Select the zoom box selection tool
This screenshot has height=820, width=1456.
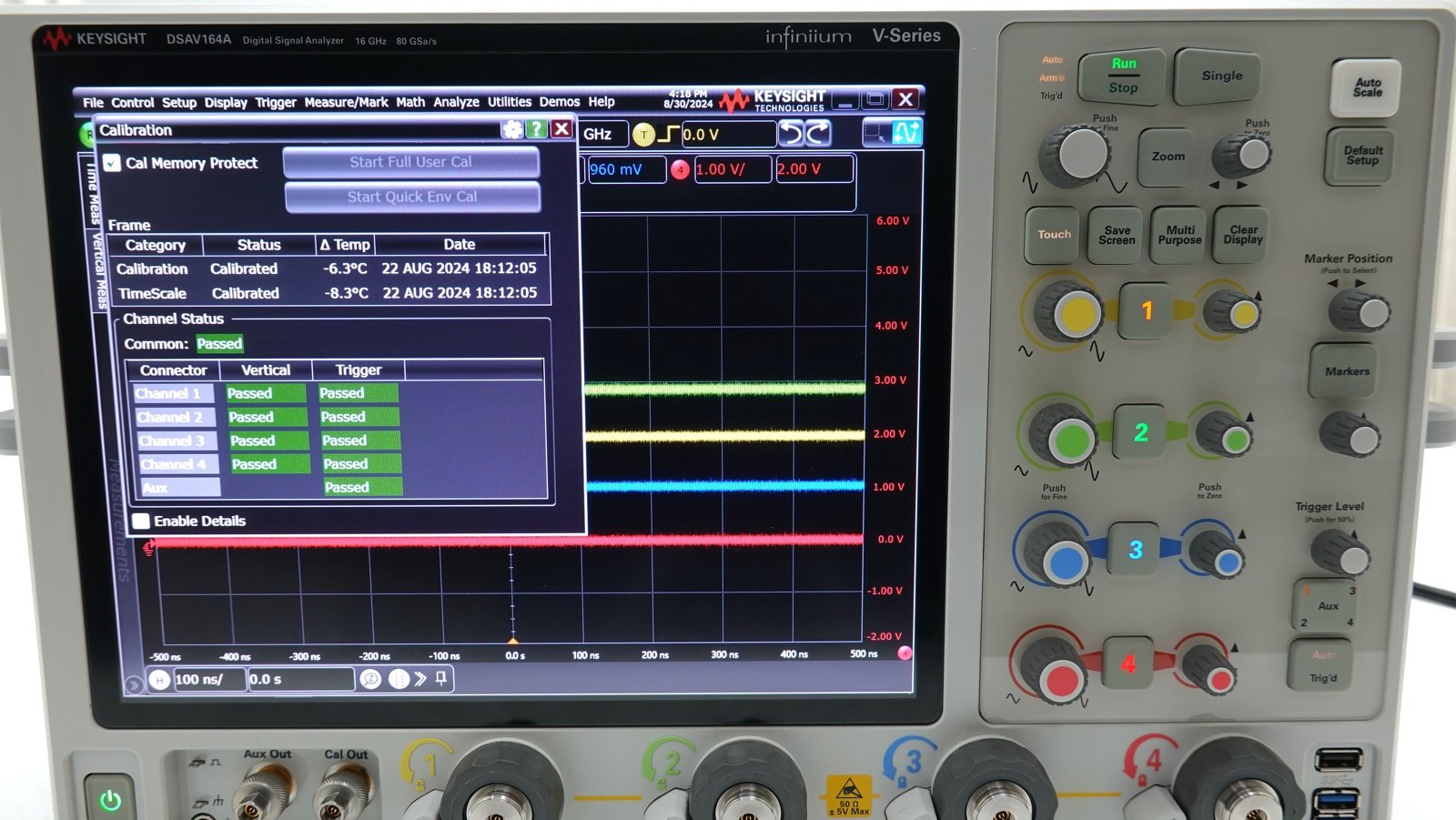[876, 134]
